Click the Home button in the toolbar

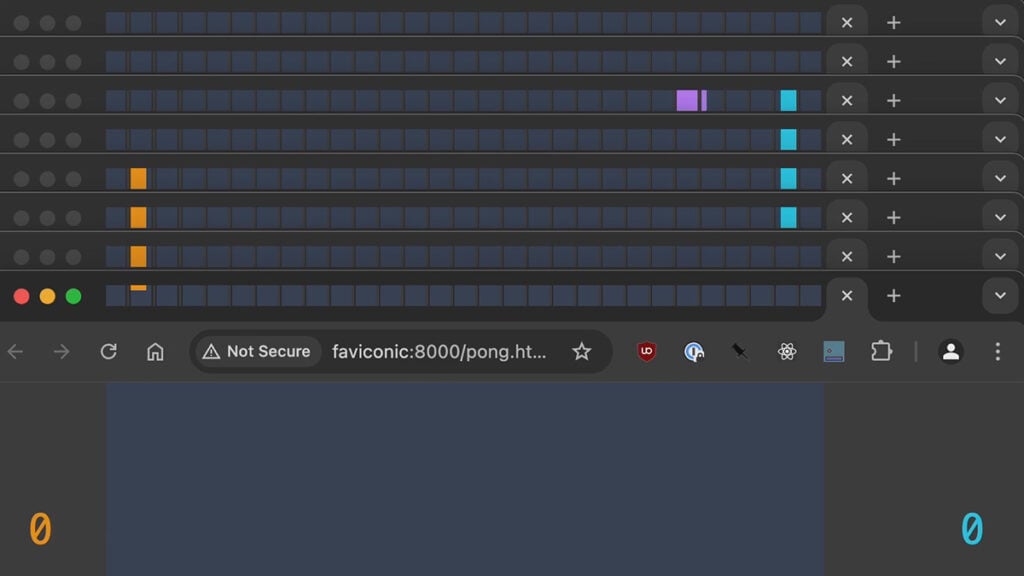155,351
